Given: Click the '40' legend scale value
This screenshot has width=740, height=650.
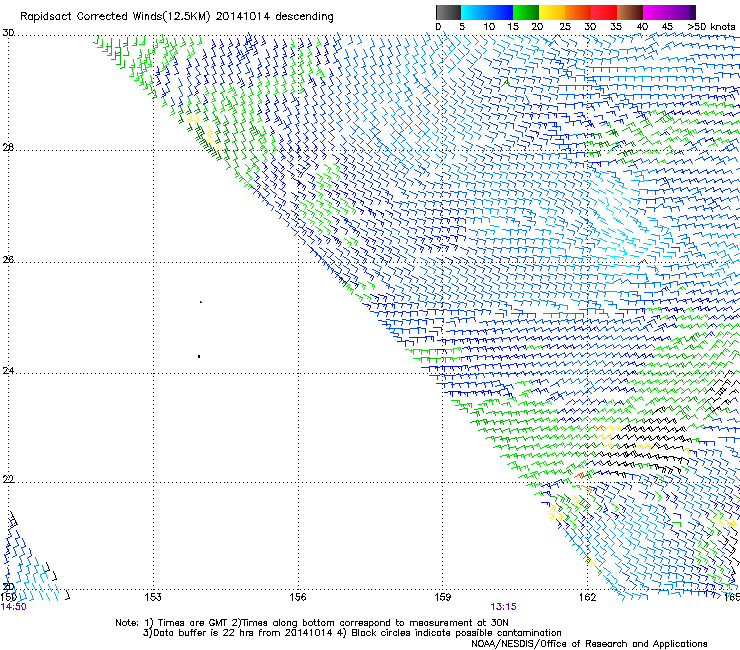Looking at the screenshot, I should (x=642, y=27).
